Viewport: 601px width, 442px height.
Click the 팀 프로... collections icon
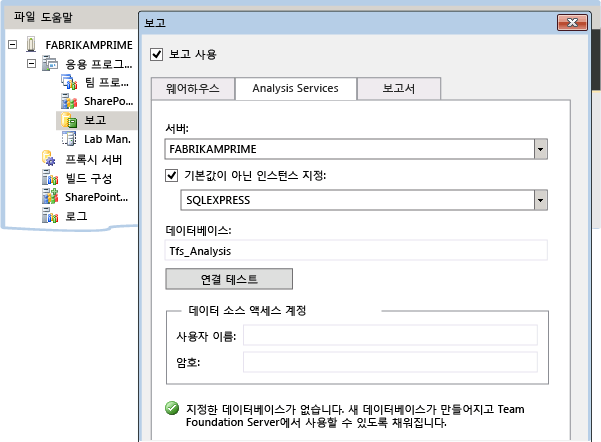(x=69, y=82)
